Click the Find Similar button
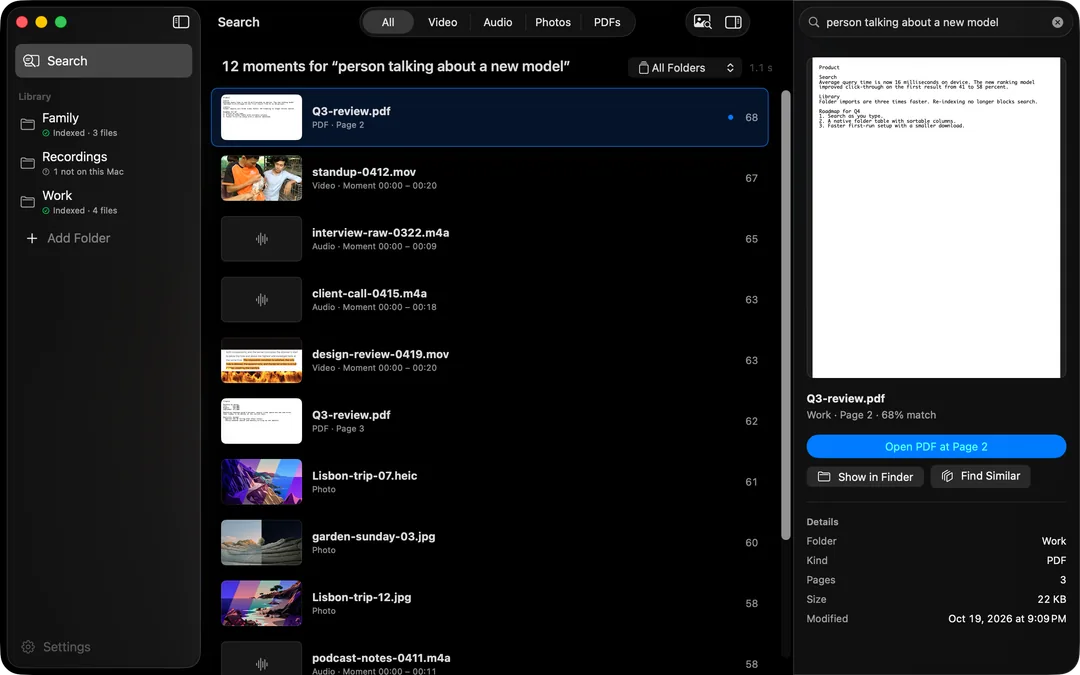The width and height of the screenshot is (1080, 675). click(x=980, y=476)
